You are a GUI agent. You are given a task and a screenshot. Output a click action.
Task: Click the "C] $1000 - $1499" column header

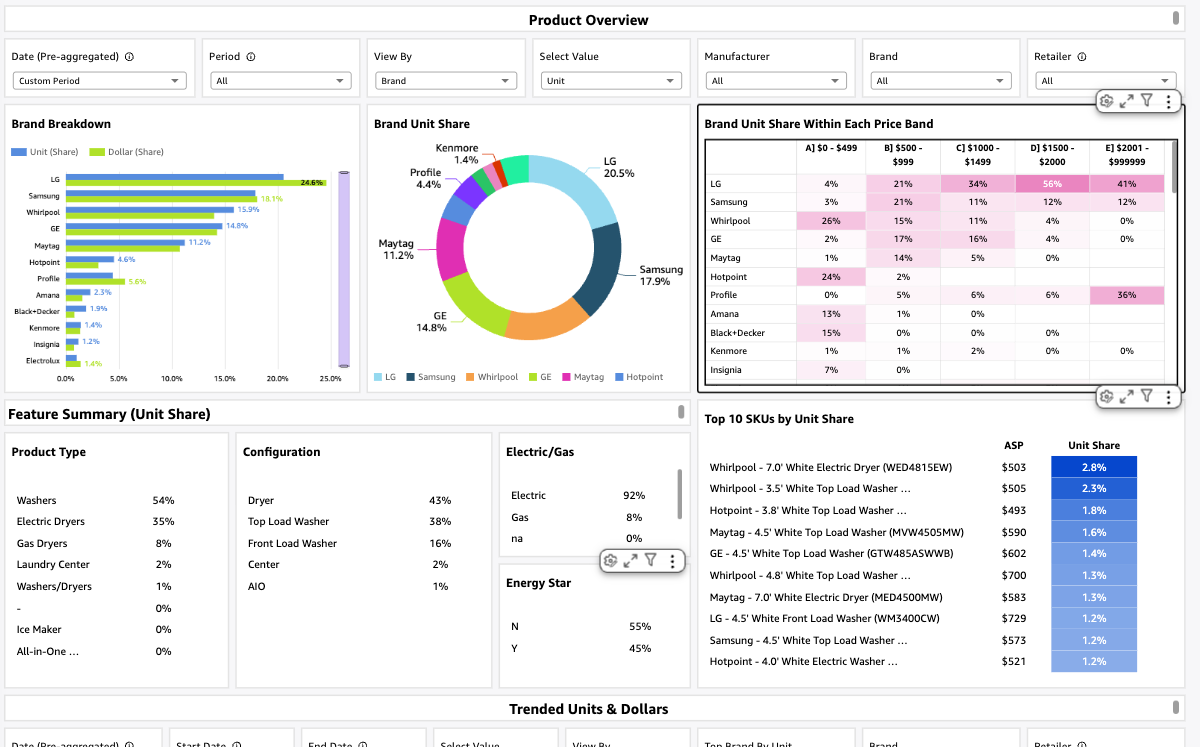[977, 155]
